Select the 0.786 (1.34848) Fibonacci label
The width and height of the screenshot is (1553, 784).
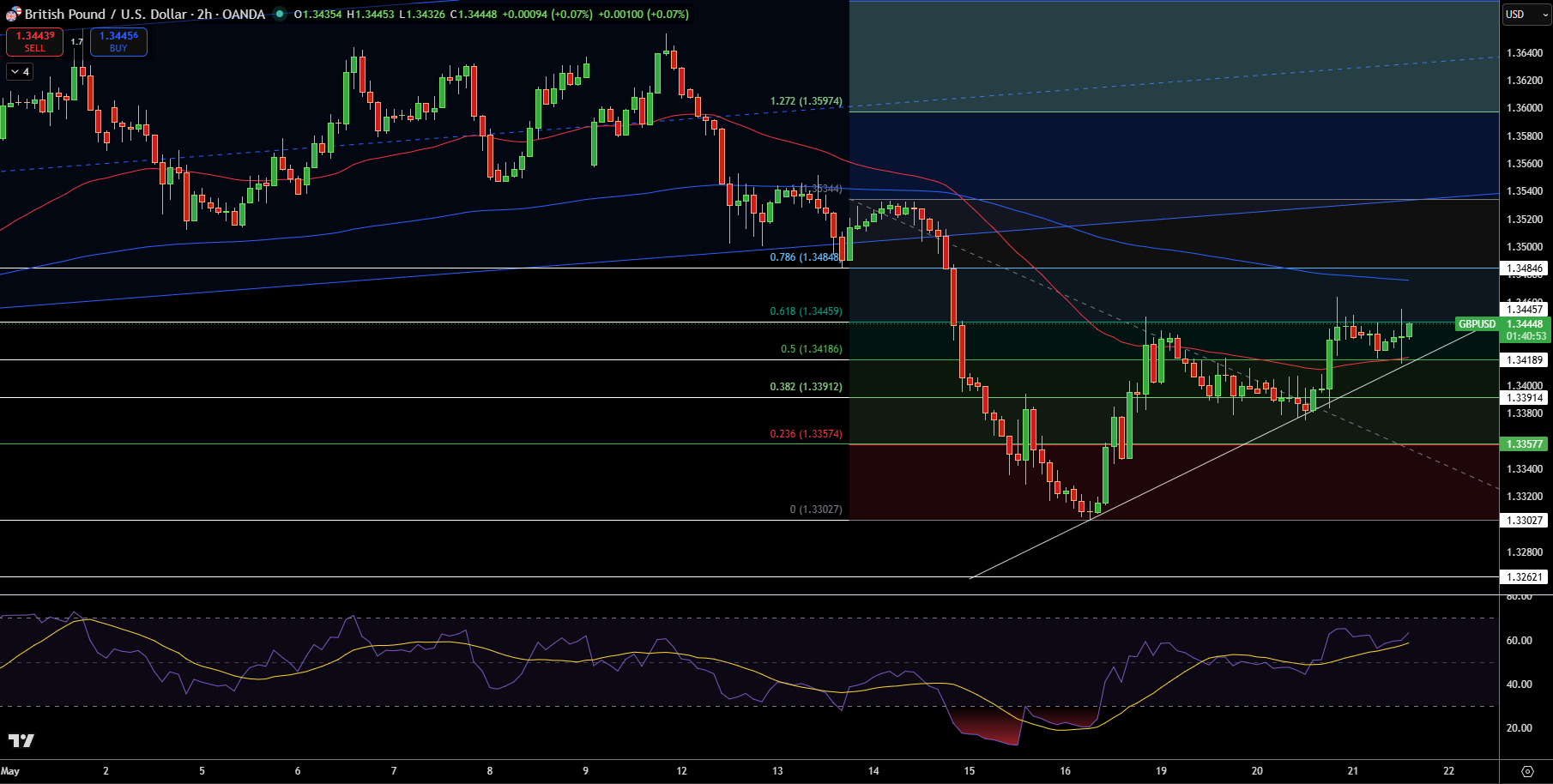pos(805,257)
